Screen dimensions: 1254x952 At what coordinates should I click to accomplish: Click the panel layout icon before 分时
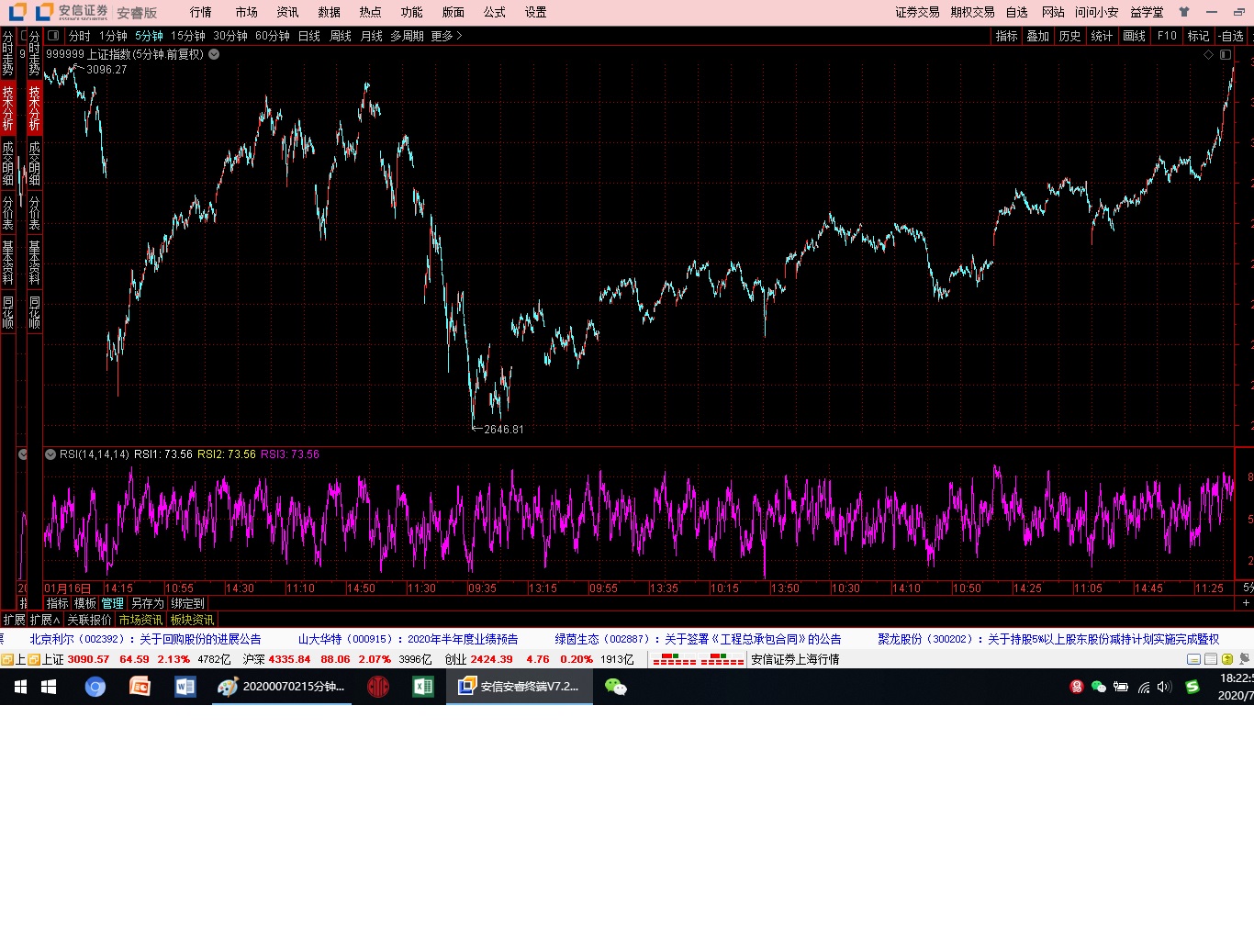[53, 36]
